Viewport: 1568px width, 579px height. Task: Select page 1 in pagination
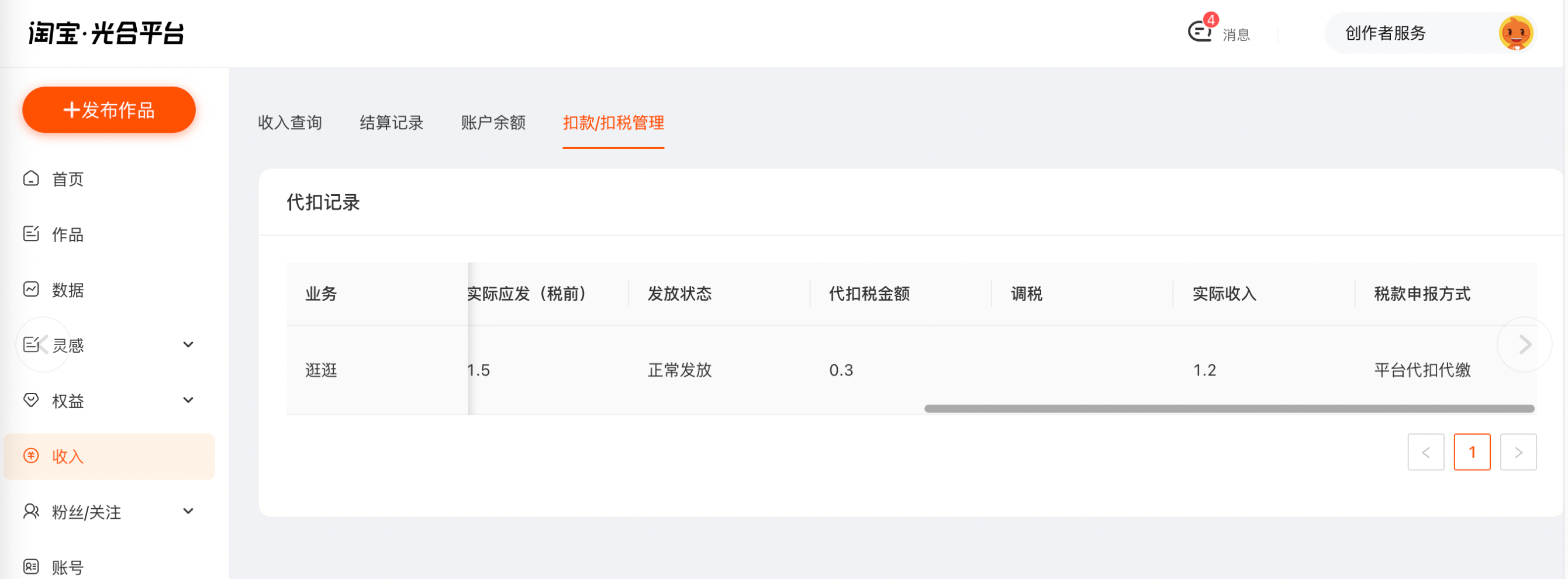(1472, 452)
